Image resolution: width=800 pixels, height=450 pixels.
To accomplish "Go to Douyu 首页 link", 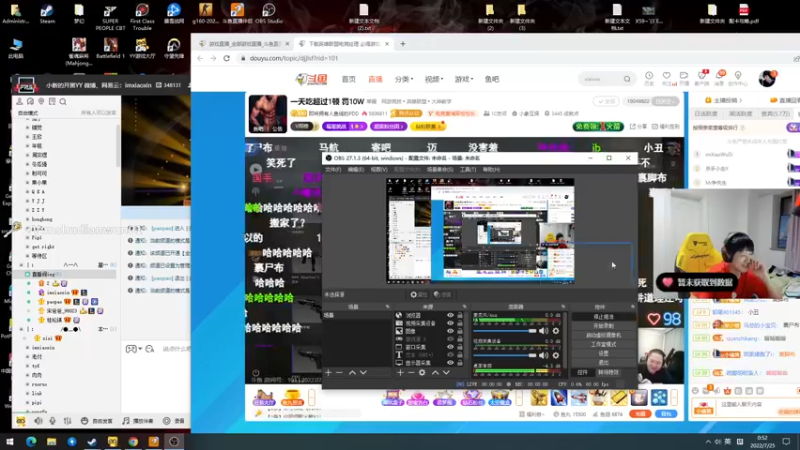I will coord(348,79).
